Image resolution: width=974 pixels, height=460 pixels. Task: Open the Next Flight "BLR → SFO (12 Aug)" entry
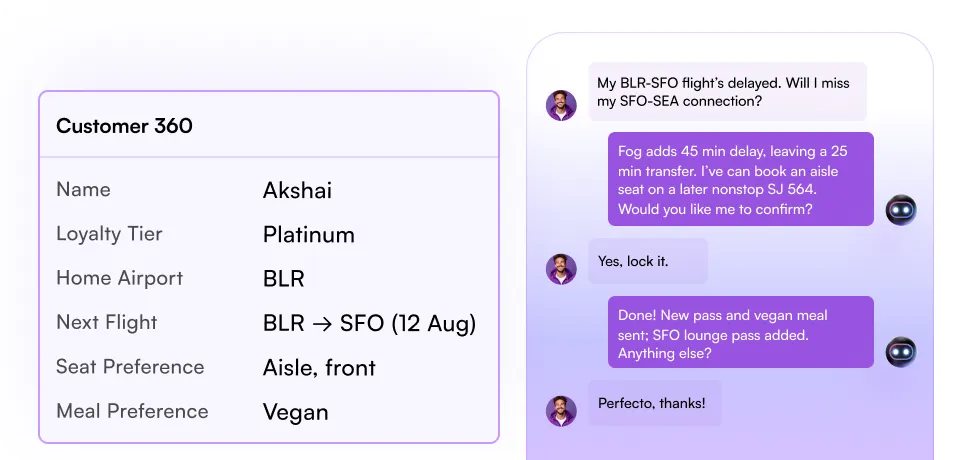[x=369, y=323]
